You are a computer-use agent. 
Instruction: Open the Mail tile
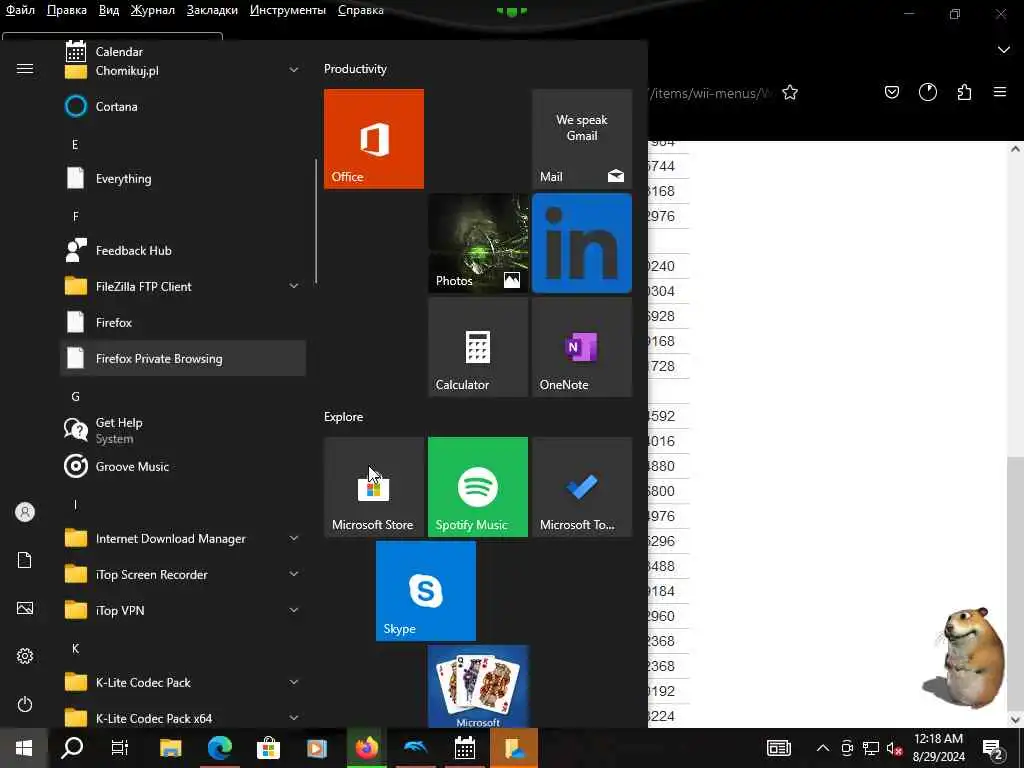point(582,138)
